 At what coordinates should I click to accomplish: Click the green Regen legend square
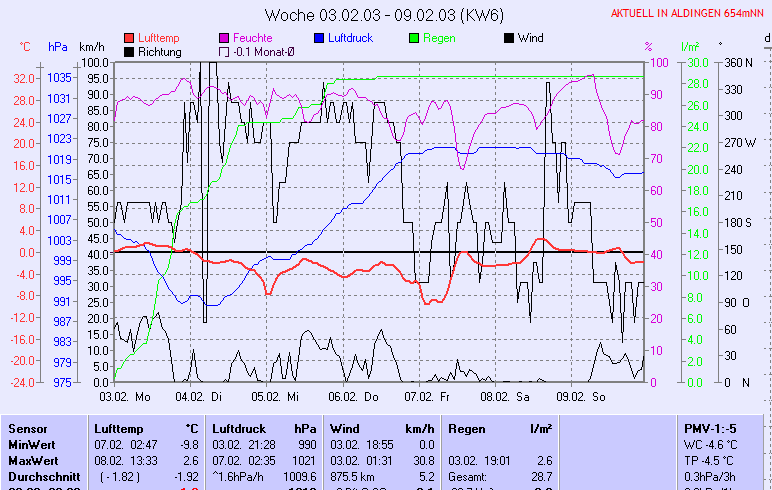(416, 38)
